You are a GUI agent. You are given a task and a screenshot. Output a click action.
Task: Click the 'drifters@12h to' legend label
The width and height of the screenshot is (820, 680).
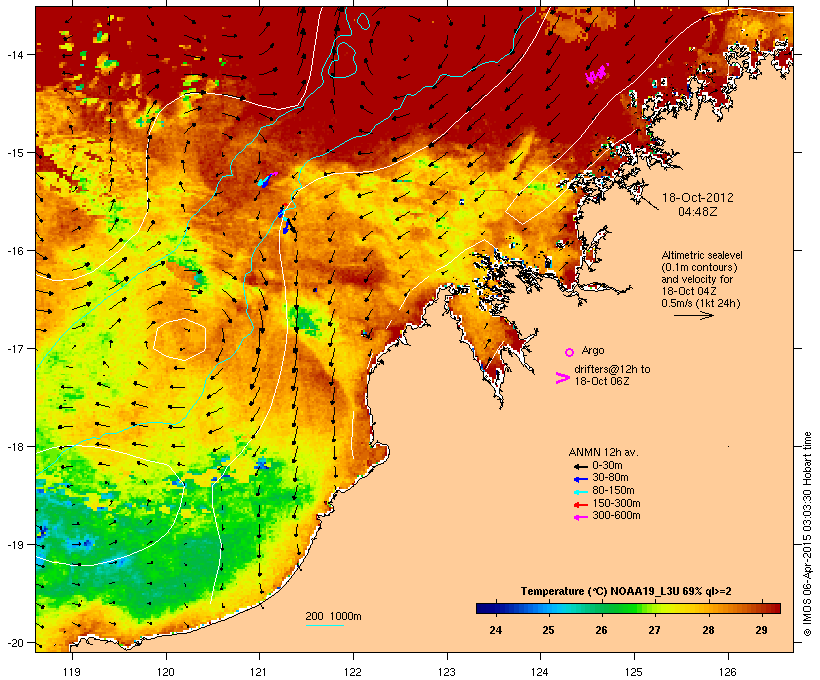[612, 369]
